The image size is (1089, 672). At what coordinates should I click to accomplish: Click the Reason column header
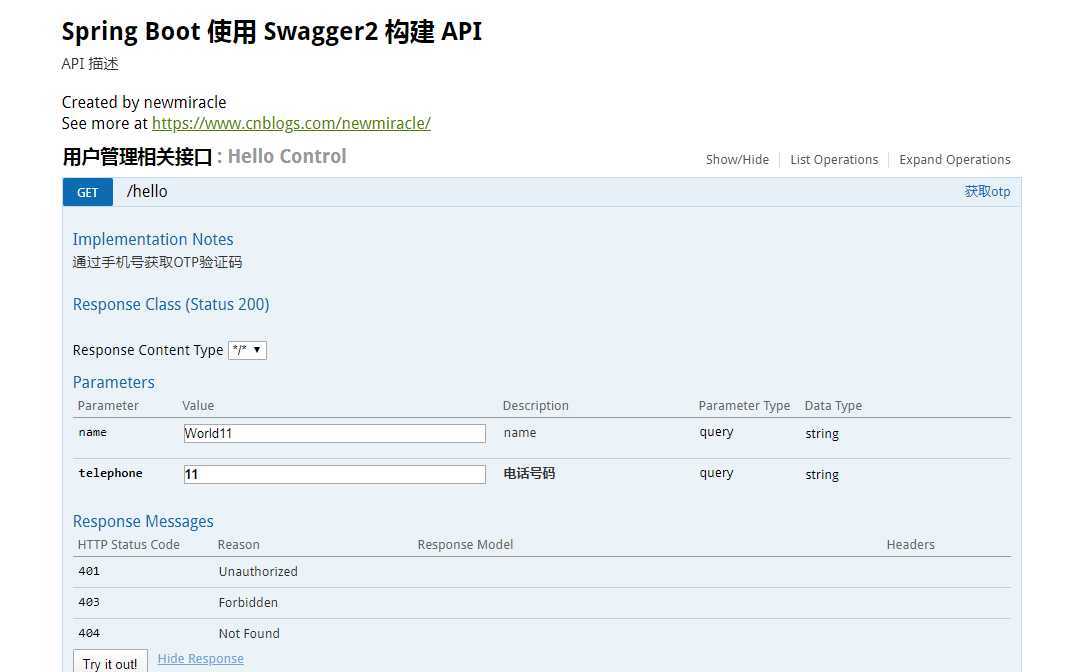[238, 544]
